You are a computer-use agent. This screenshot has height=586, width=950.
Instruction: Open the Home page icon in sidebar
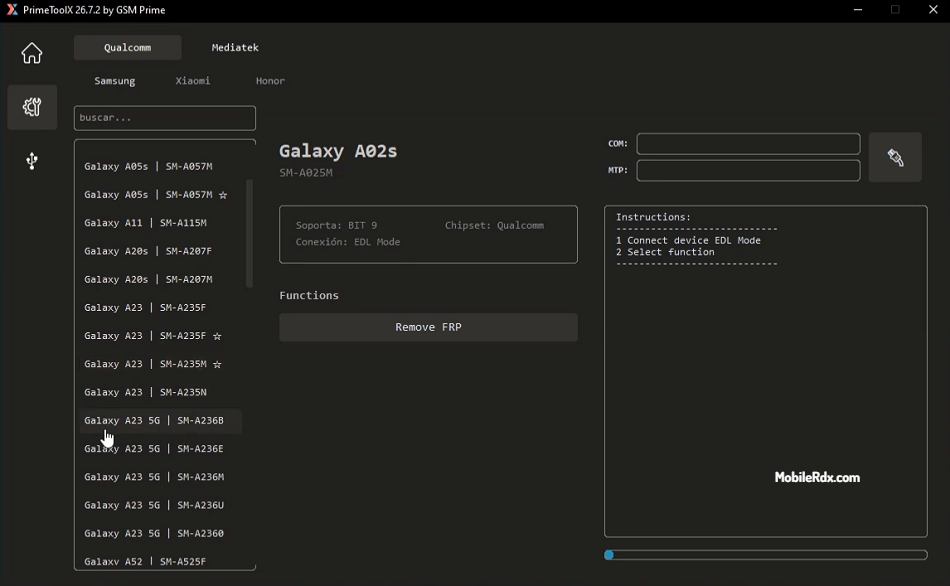[x=32, y=53]
